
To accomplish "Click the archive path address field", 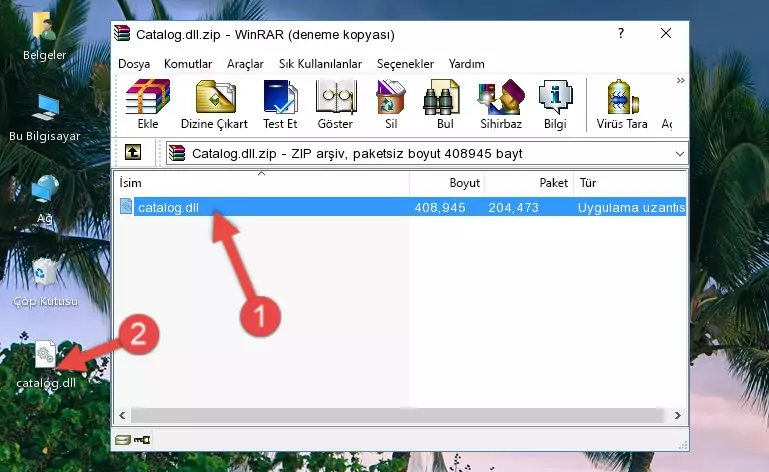I will [x=426, y=154].
